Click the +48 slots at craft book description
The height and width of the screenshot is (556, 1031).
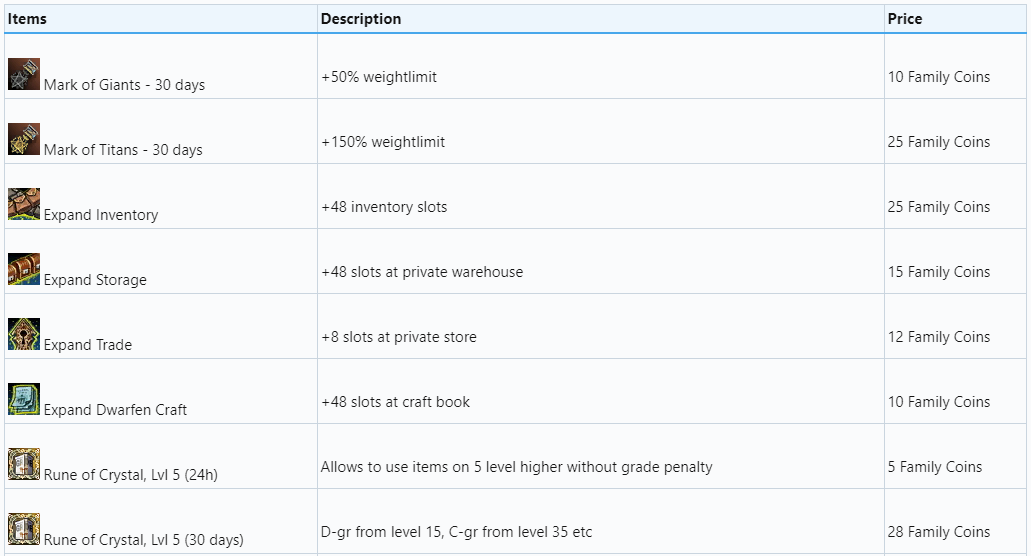(x=395, y=402)
